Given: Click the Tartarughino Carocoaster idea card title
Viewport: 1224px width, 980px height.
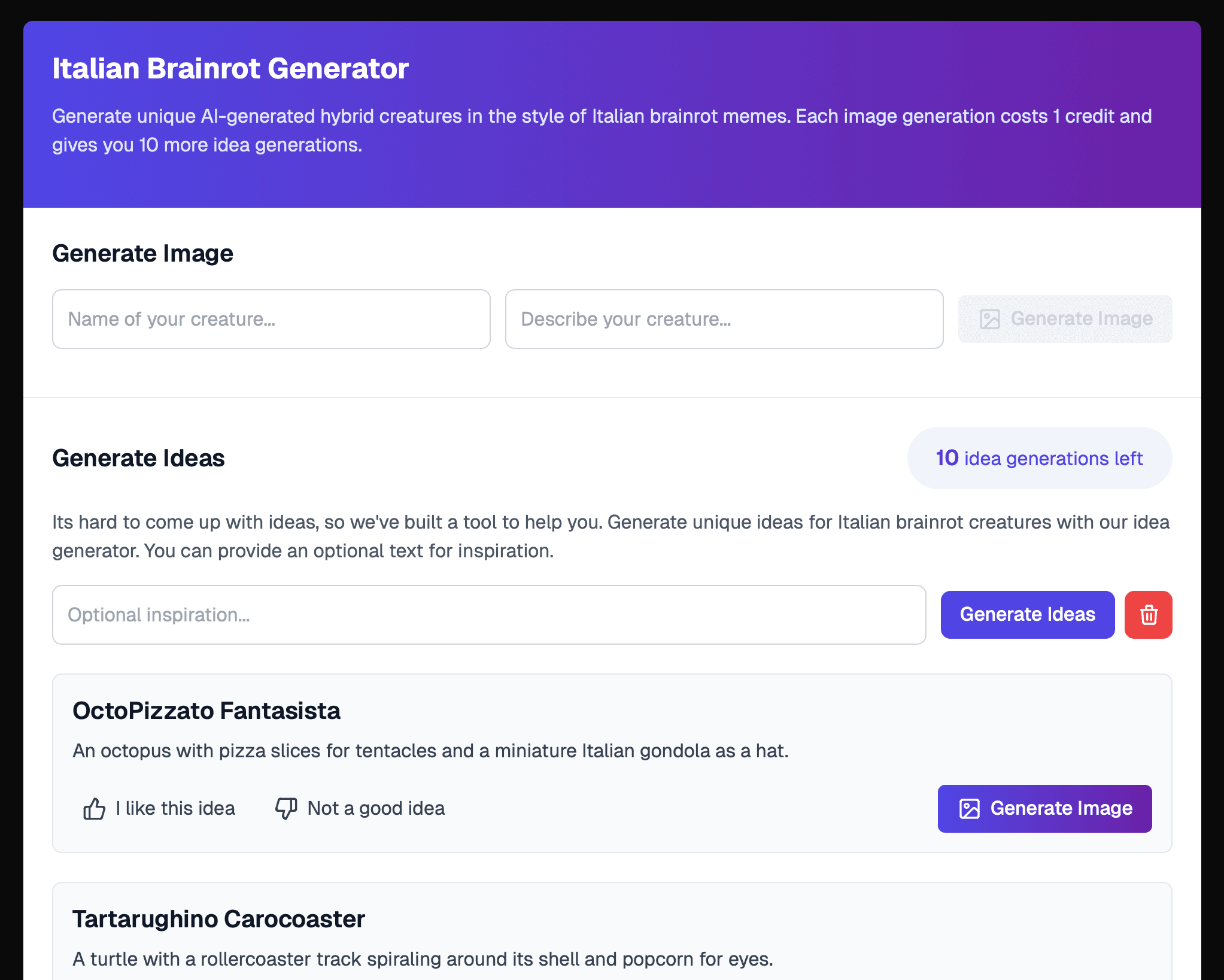Looking at the screenshot, I should coord(218,919).
